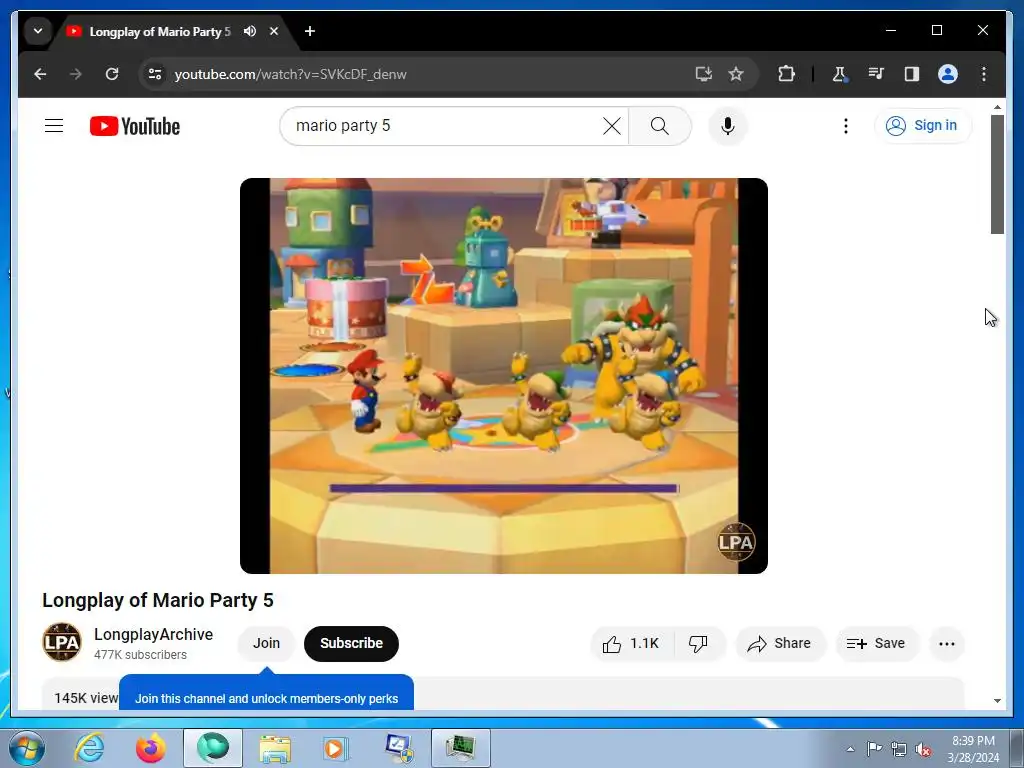The image size is (1024, 768).
Task: Like the video with thumbs up
Action: (631, 644)
